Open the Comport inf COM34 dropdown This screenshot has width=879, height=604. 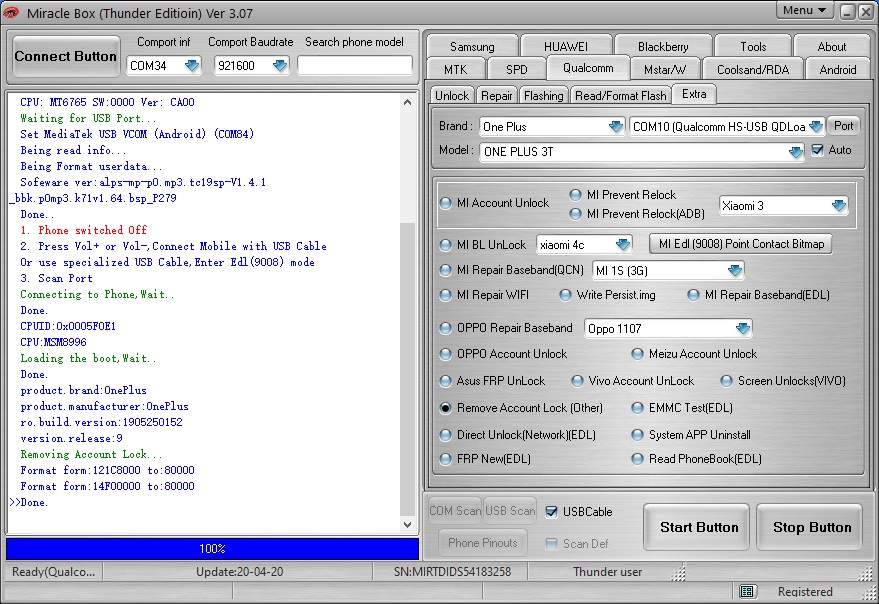click(192, 66)
